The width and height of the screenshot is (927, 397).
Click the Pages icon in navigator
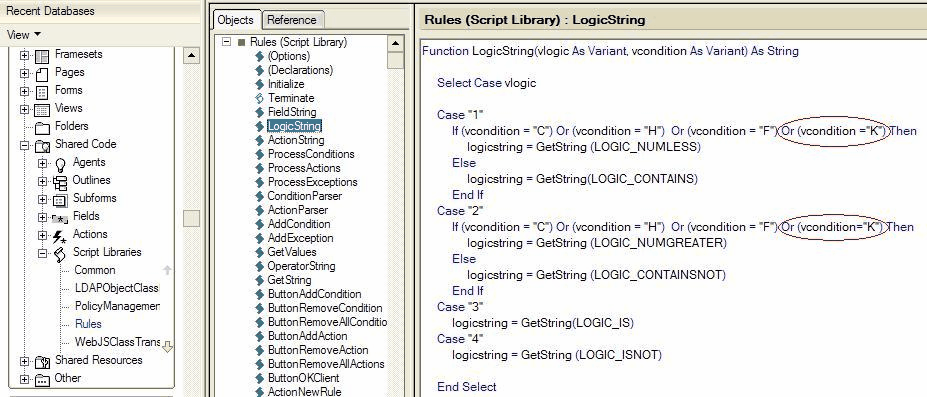[42, 74]
